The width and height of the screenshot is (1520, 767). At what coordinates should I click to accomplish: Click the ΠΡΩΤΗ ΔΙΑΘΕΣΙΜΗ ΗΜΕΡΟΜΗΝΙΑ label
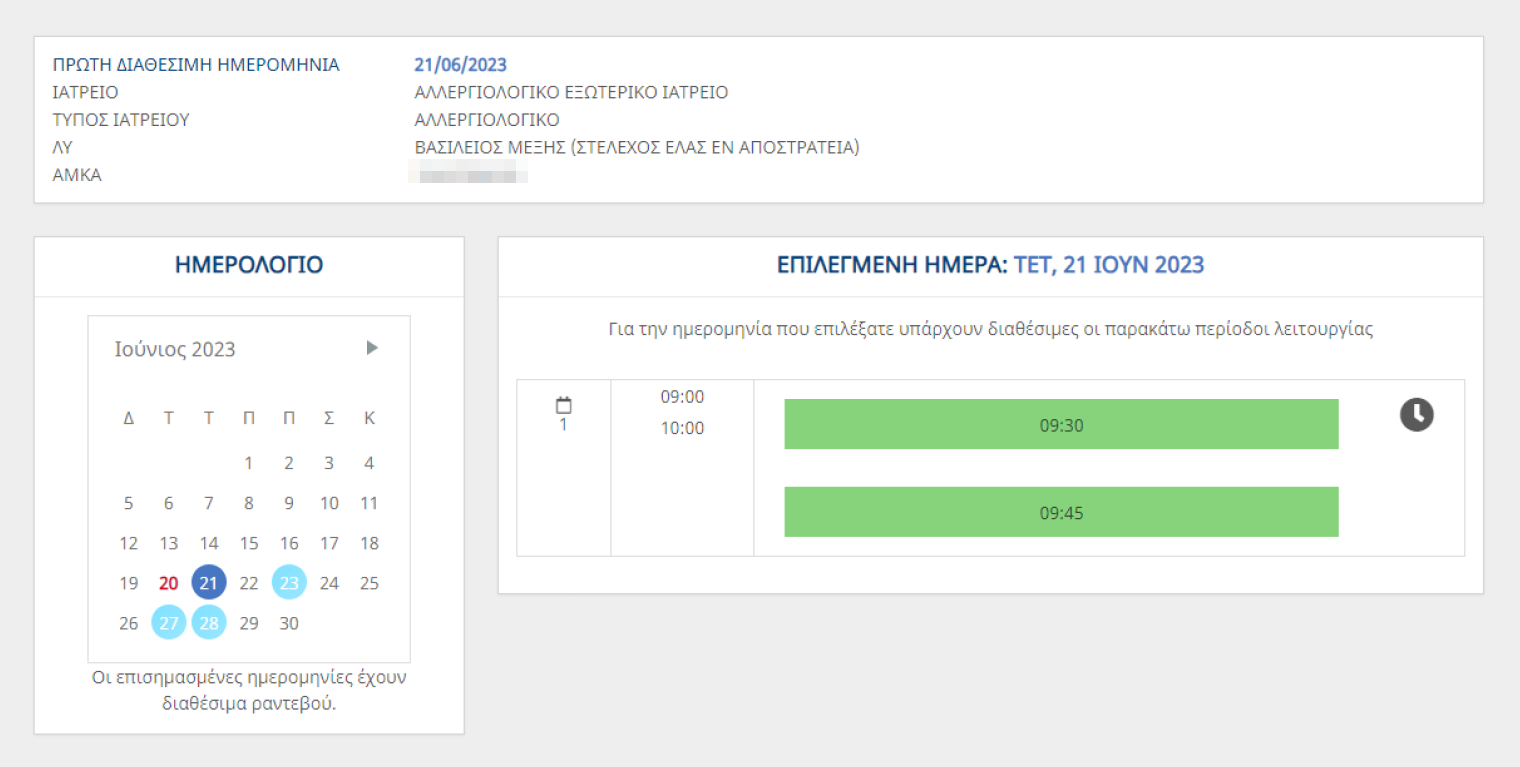click(x=196, y=65)
